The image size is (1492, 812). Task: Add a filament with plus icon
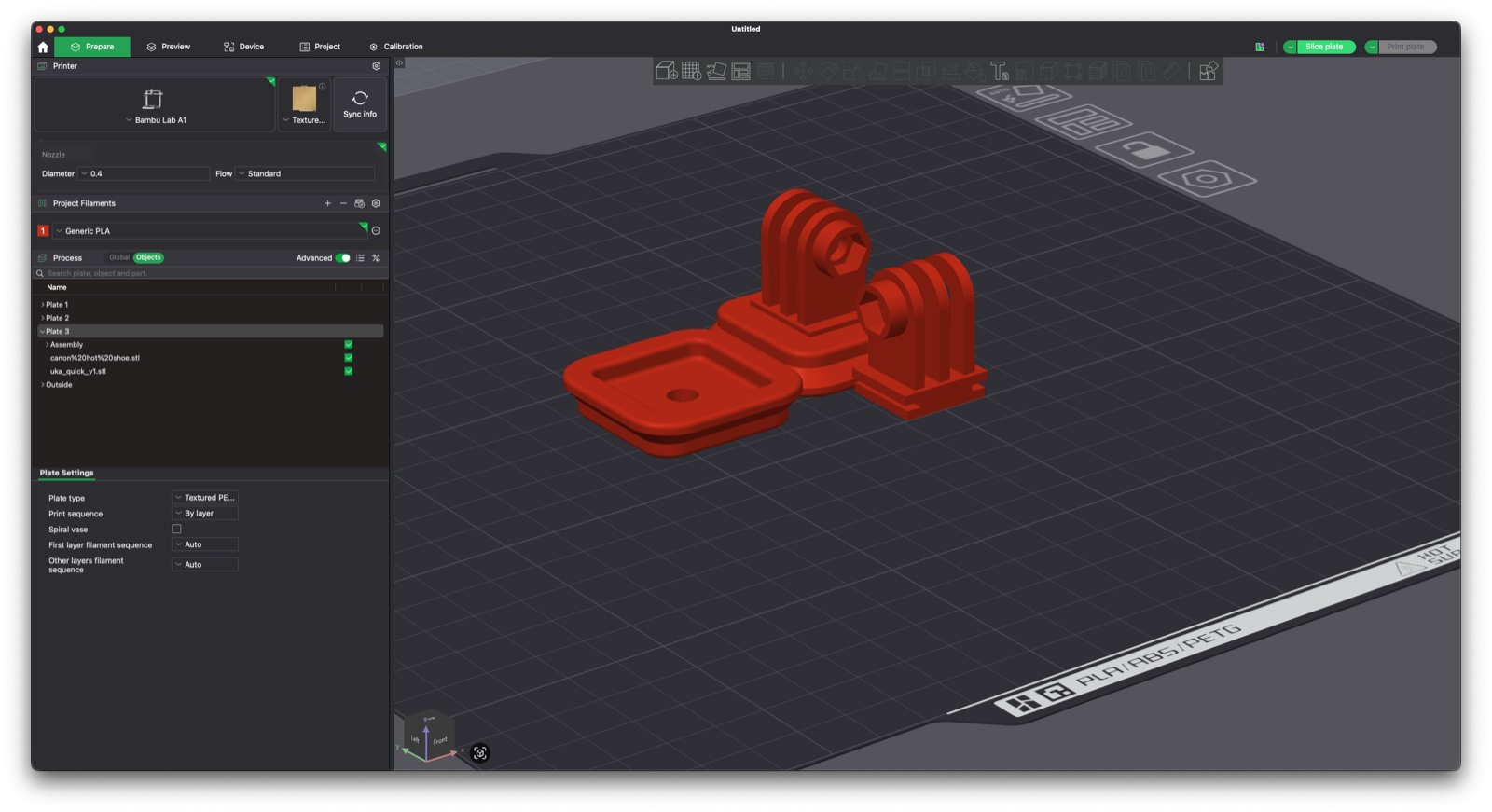coord(327,203)
